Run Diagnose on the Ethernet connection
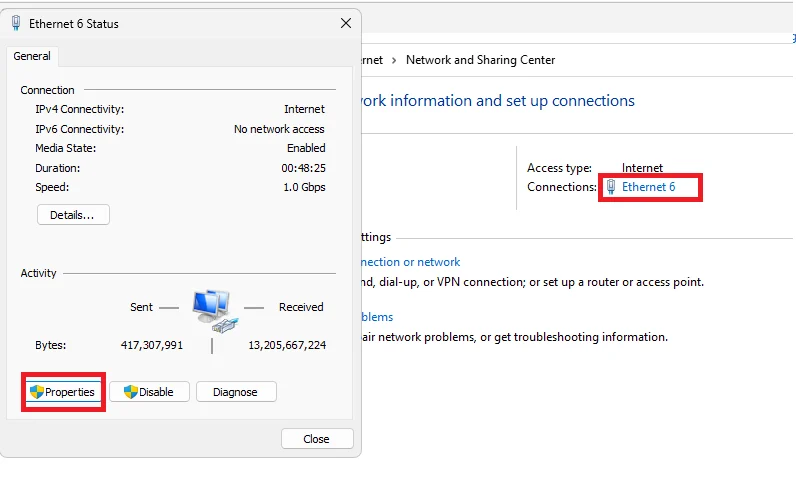796x489 pixels. click(236, 392)
